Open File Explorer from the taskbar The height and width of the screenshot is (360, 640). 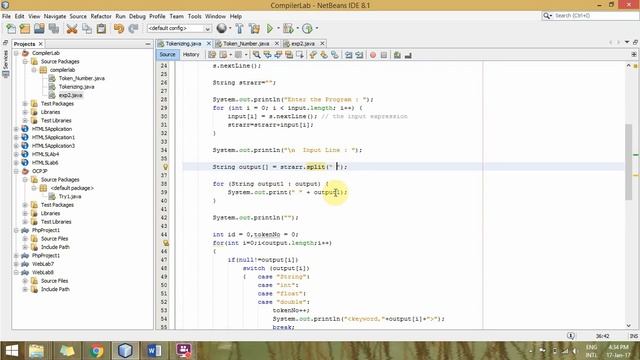(x=37, y=351)
